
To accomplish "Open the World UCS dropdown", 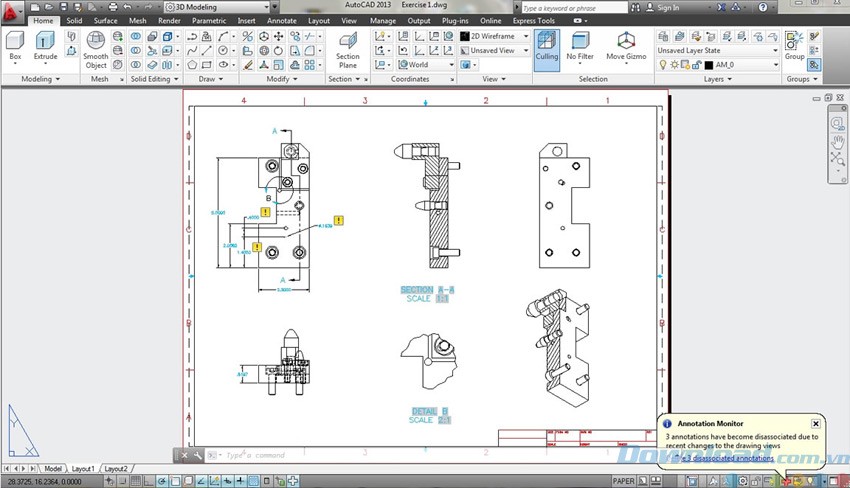I will click(x=426, y=65).
